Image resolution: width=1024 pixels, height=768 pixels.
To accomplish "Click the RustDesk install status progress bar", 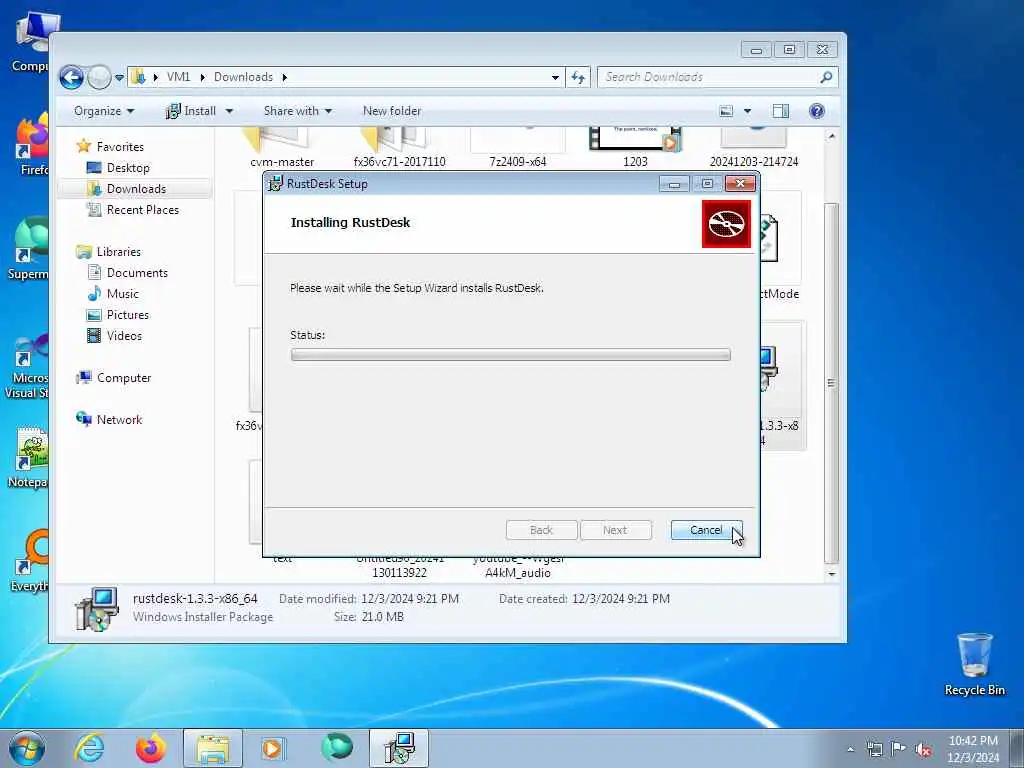I will 511,355.
